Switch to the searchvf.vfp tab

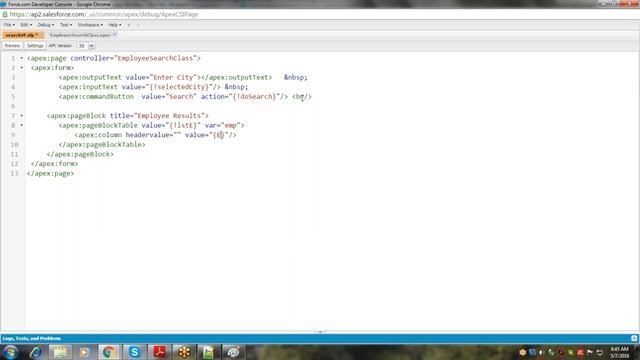coord(21,35)
